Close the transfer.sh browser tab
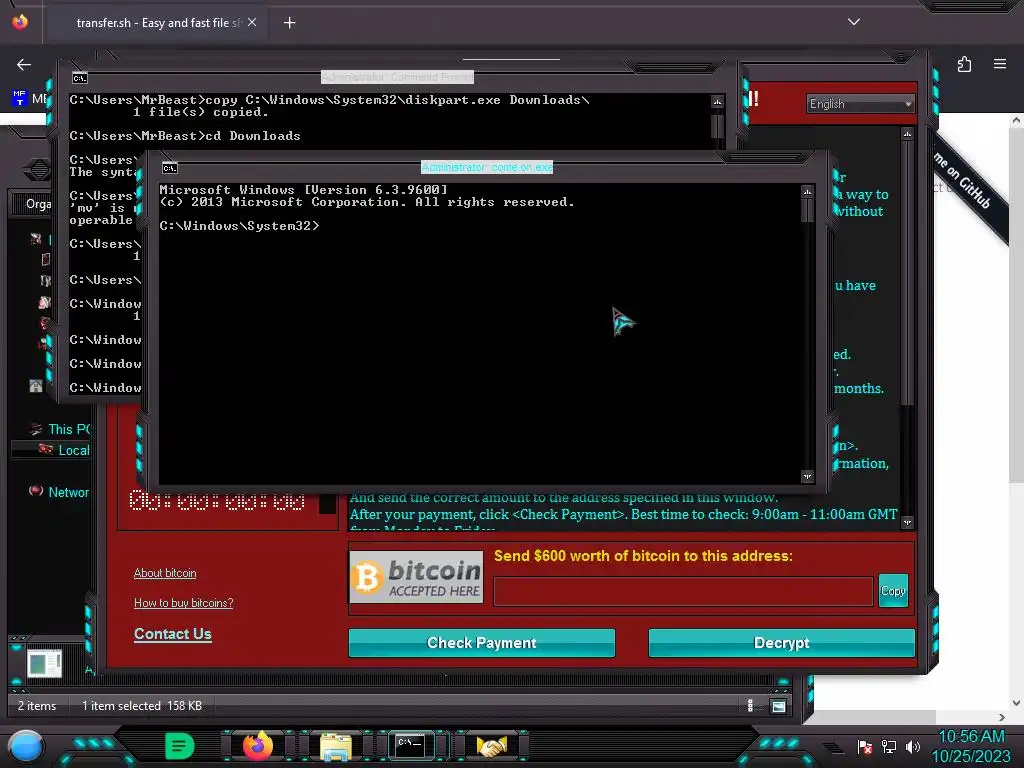Screen dimensions: 1024x768 [252, 22]
